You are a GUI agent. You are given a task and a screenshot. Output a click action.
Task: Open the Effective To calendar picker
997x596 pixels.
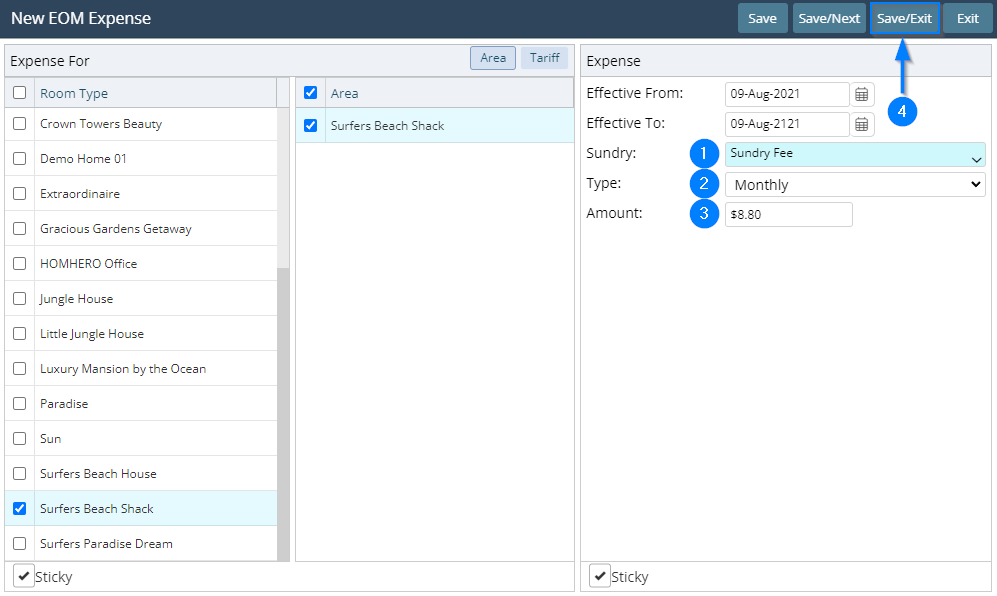coord(862,124)
